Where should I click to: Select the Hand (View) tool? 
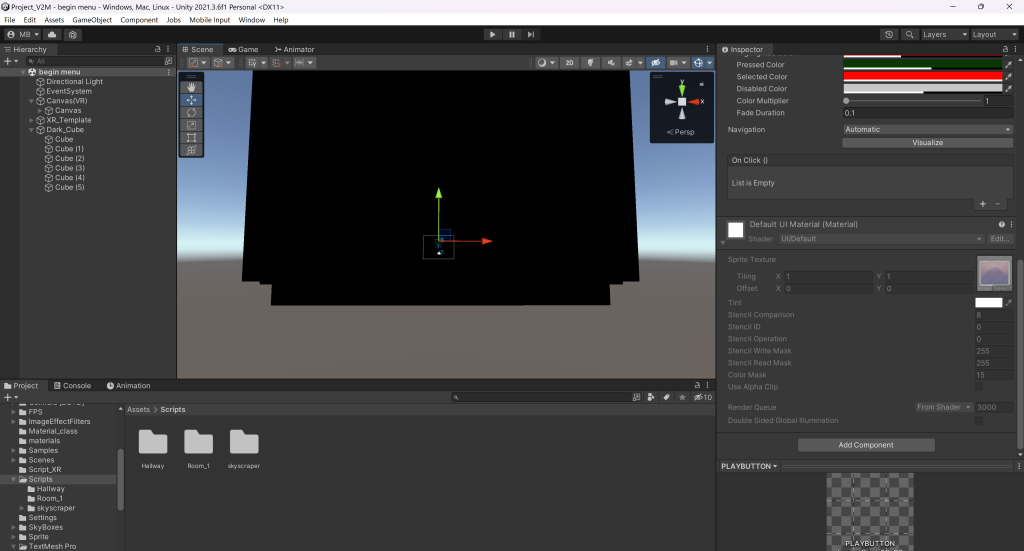[191, 87]
